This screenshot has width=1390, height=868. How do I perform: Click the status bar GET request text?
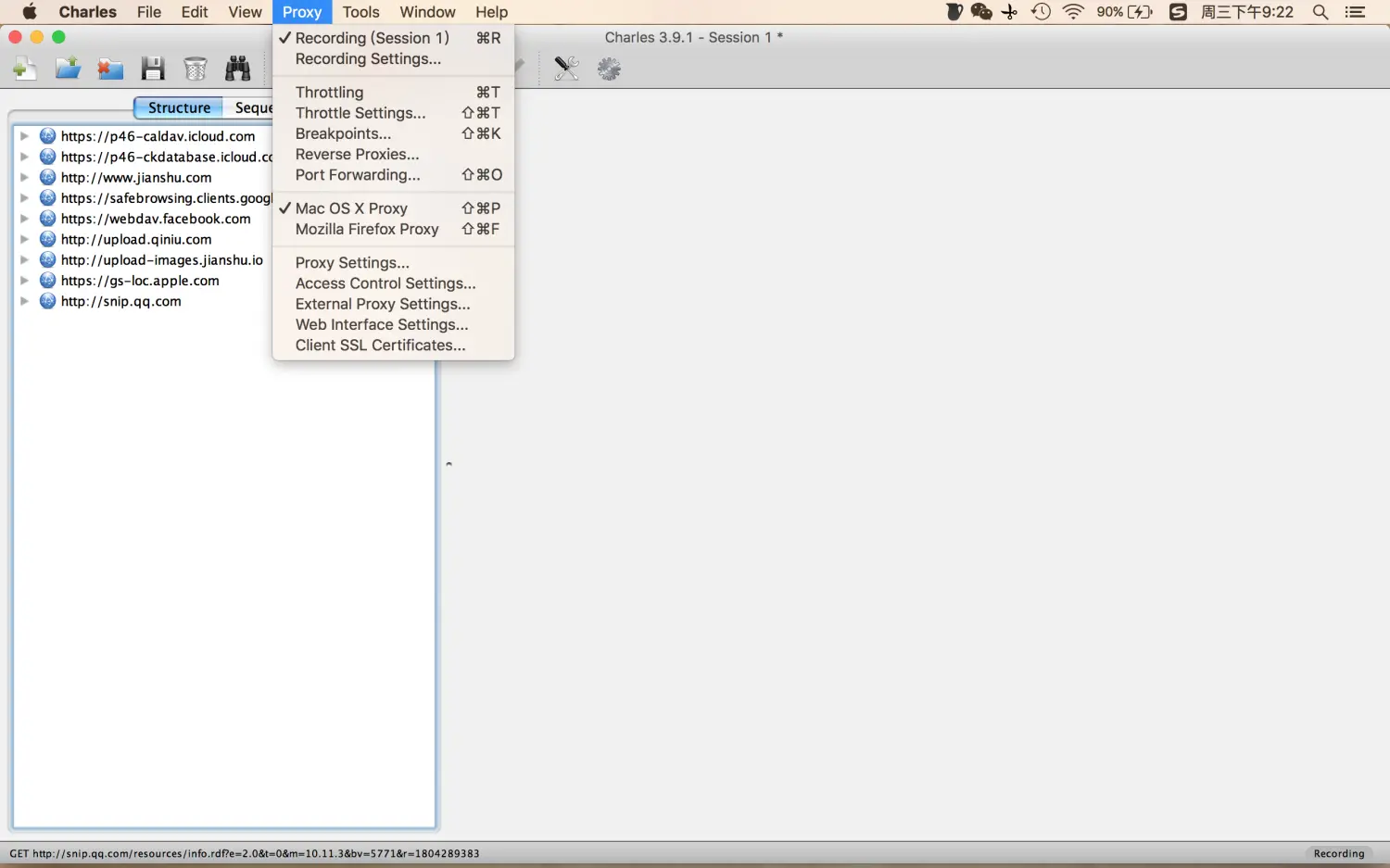(x=245, y=854)
